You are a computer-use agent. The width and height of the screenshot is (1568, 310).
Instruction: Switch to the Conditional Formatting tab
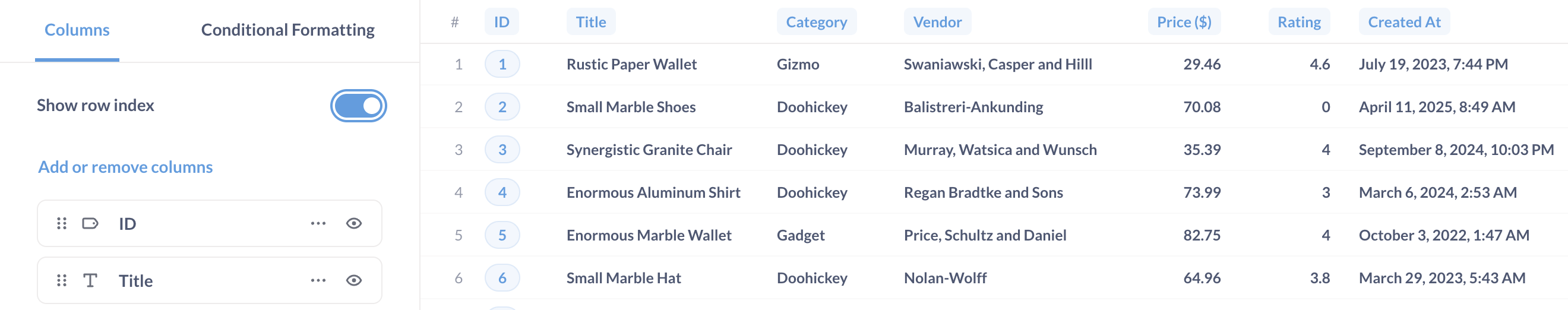coord(287,30)
